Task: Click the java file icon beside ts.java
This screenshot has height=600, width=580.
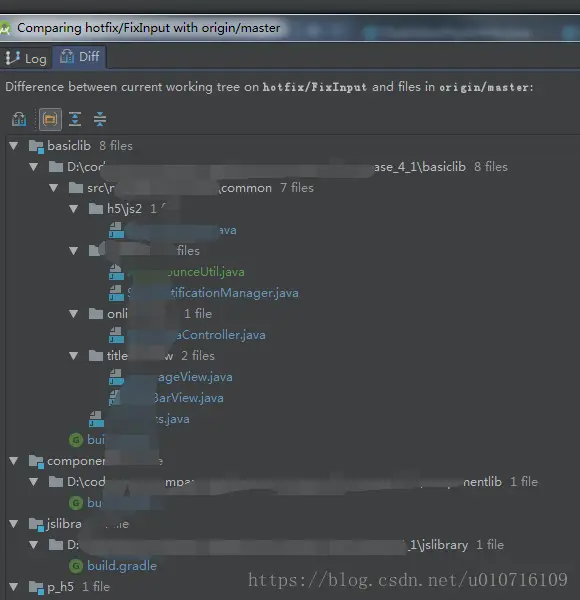Action: 96,419
